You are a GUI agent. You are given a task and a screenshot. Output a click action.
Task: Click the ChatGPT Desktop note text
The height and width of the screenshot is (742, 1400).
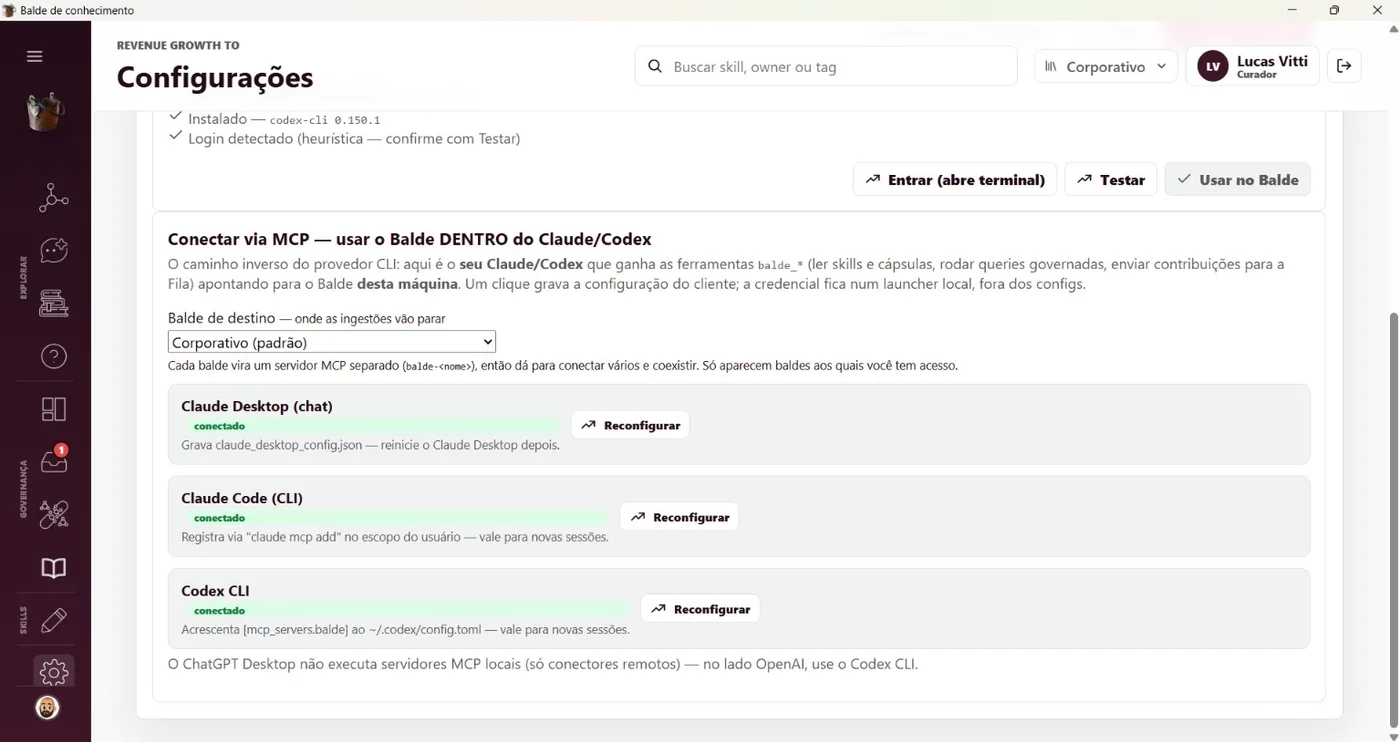coord(543,664)
